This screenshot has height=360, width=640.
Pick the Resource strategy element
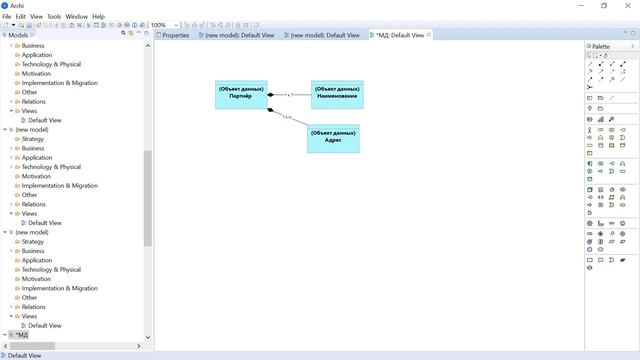coord(590,119)
